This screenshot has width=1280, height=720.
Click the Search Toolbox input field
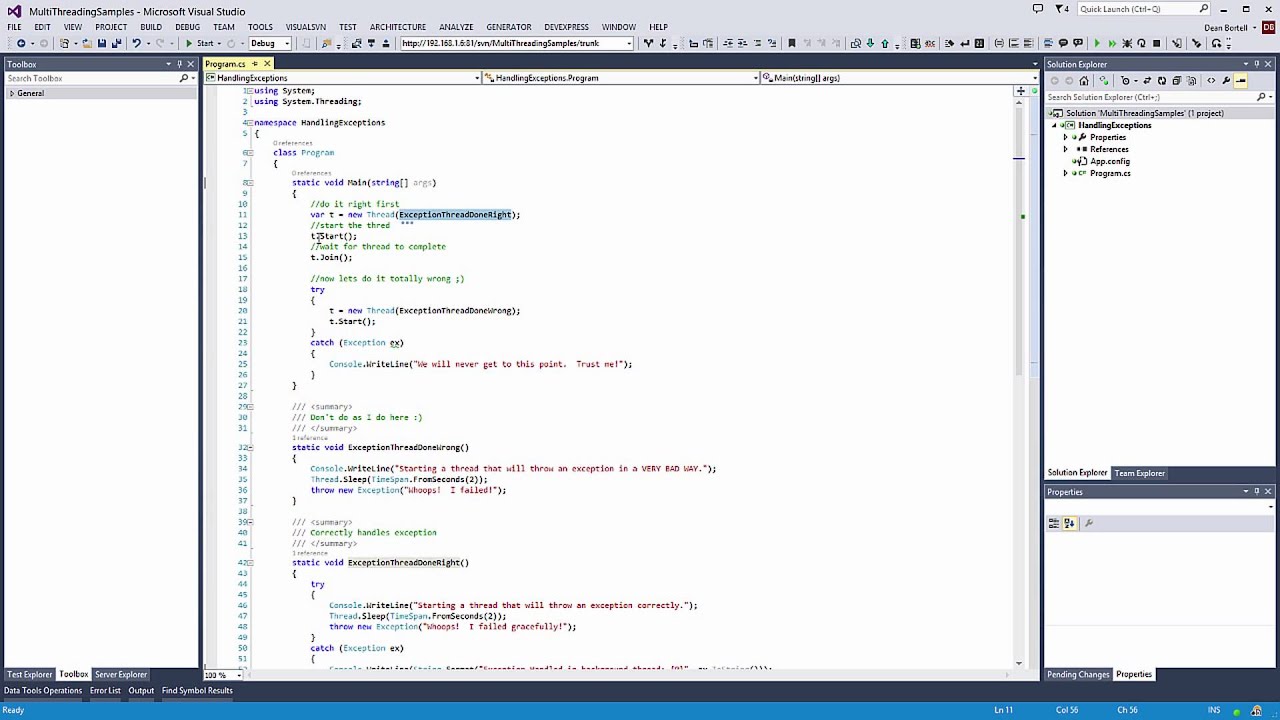coord(93,78)
